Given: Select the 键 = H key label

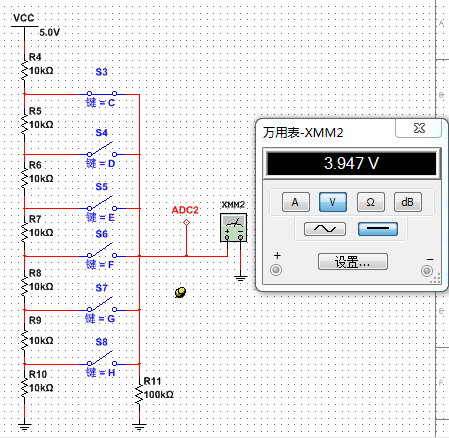Looking at the screenshot, I should [x=100, y=372].
